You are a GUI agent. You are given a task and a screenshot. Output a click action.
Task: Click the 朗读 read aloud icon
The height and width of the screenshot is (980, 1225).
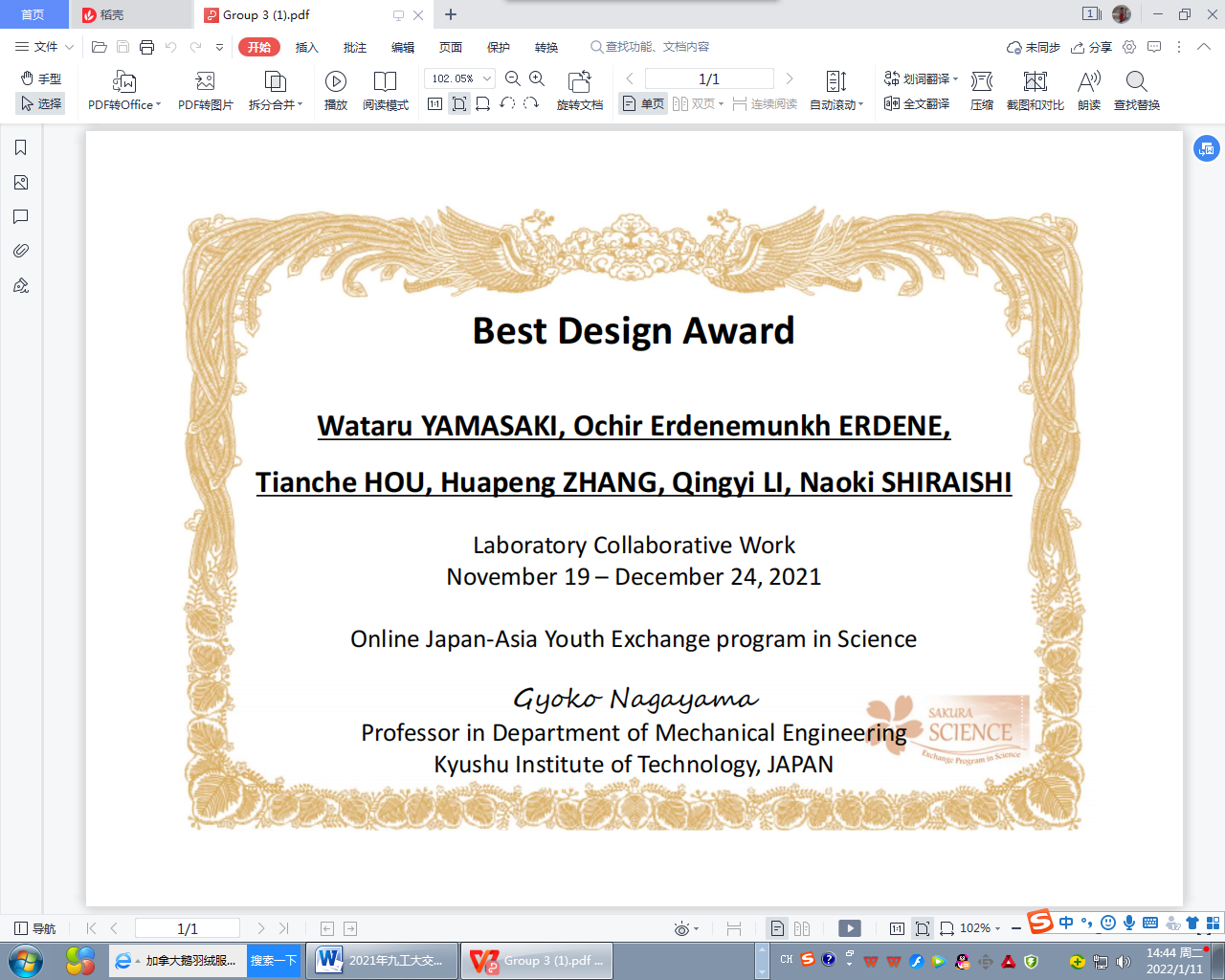tap(1088, 82)
